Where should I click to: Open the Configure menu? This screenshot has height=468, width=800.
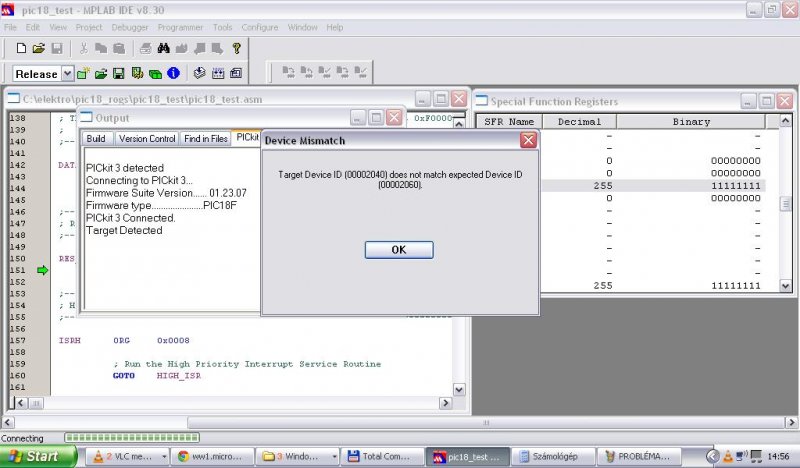[260, 28]
